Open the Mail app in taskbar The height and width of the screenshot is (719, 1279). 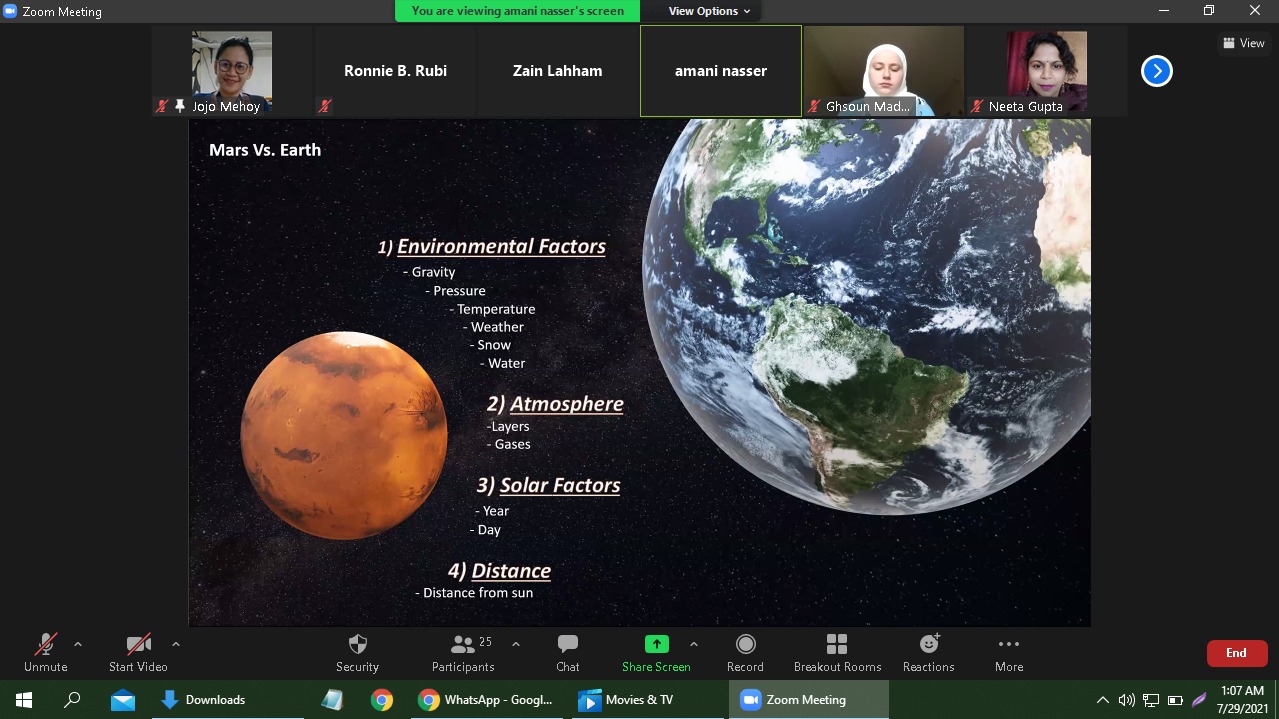123,700
